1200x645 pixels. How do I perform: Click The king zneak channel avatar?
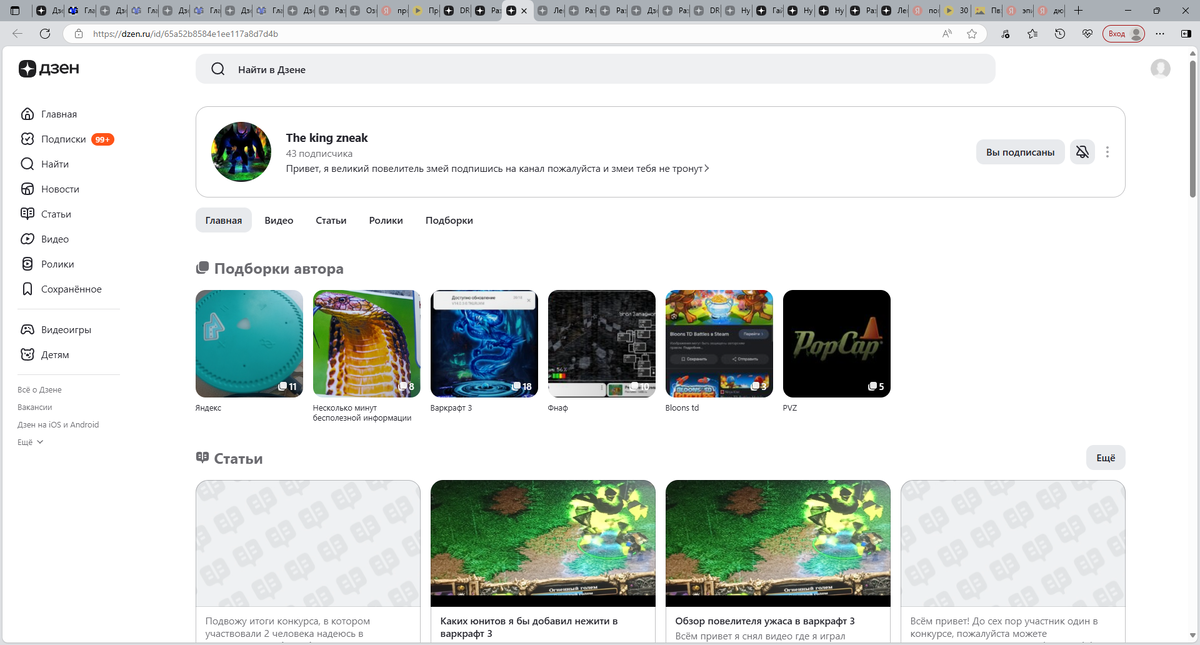coord(241,152)
